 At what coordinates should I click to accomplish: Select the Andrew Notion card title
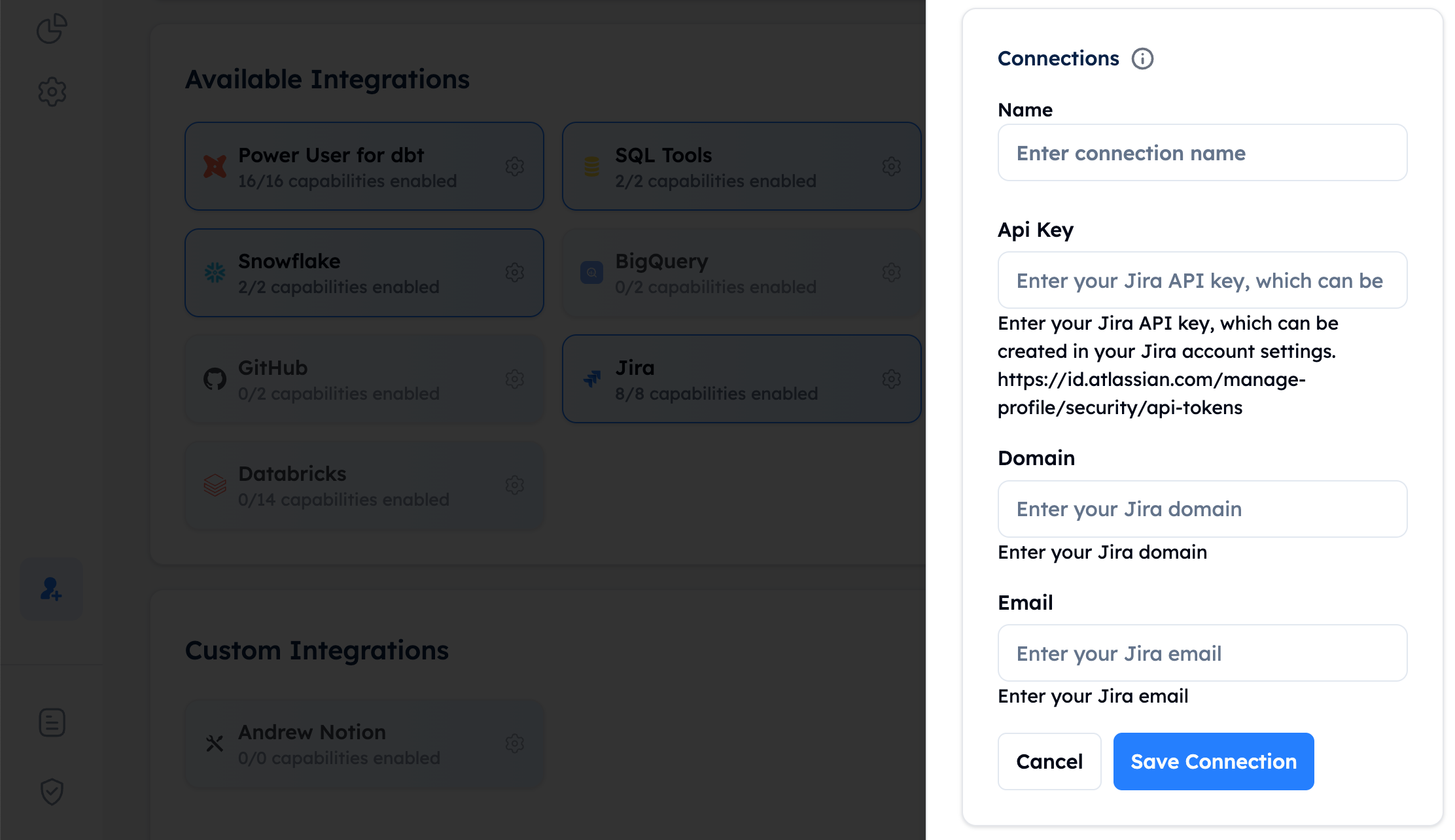pyautogui.click(x=312, y=732)
